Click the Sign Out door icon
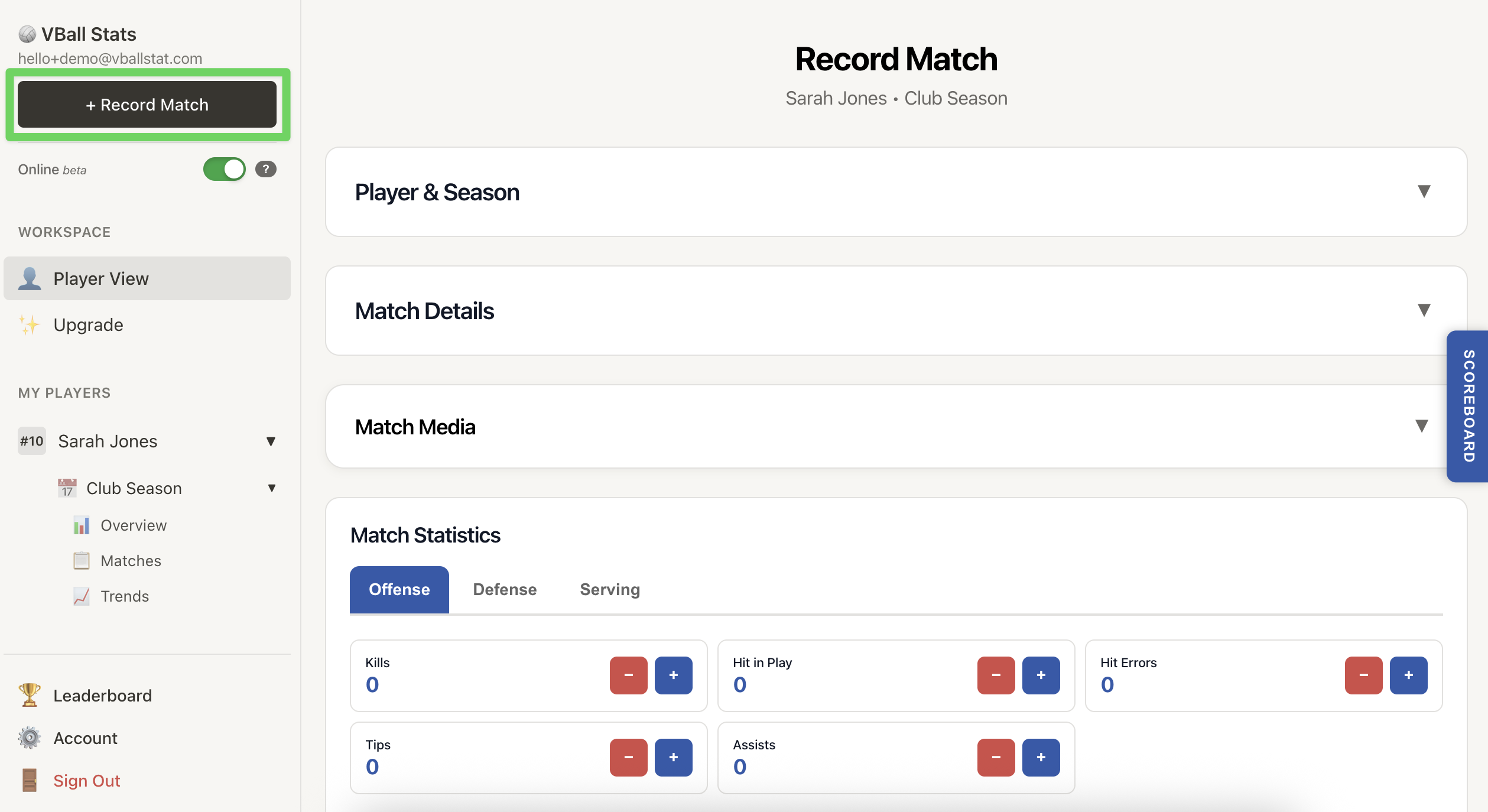Image resolution: width=1488 pixels, height=812 pixels. [x=29, y=780]
